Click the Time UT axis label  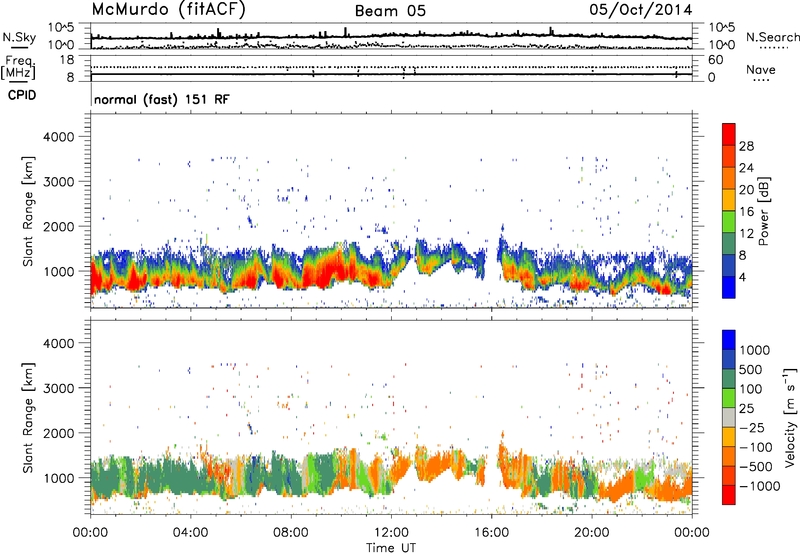click(391, 548)
